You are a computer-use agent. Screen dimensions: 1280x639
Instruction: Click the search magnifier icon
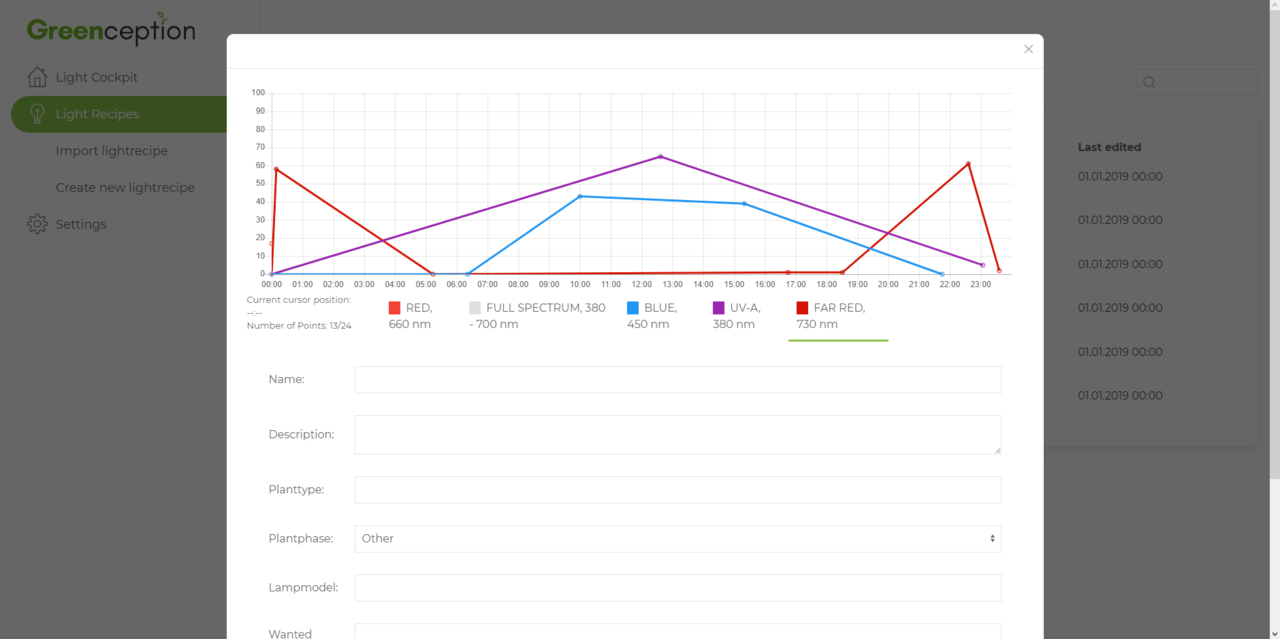click(1149, 82)
